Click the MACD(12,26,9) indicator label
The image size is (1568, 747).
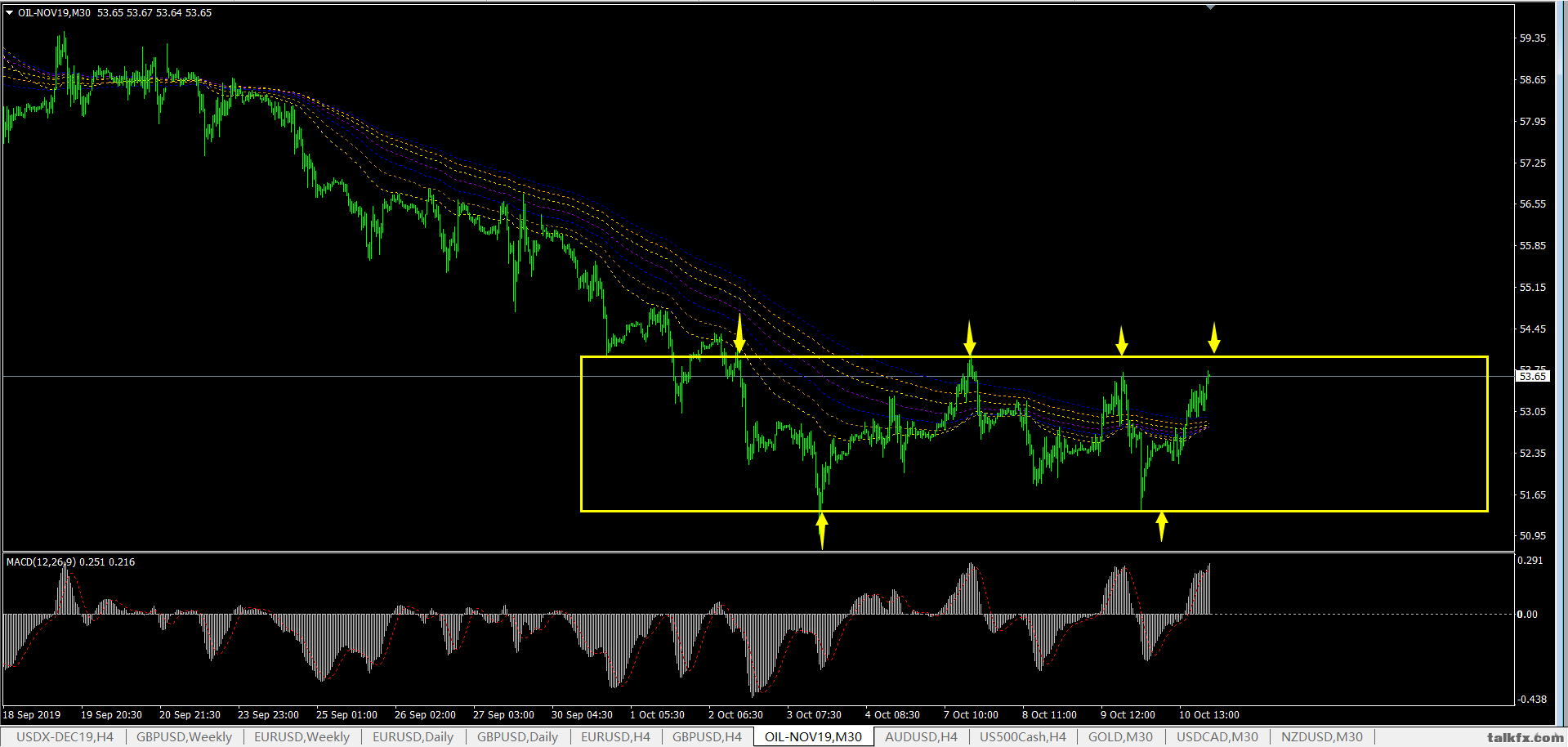(41, 561)
